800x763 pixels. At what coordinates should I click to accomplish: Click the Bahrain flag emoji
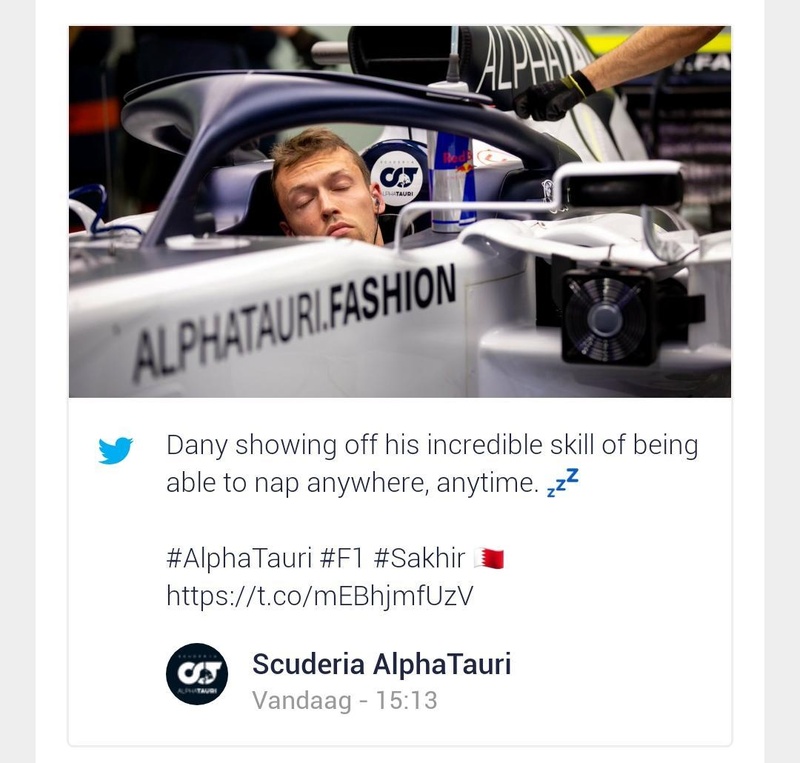pos(489,558)
